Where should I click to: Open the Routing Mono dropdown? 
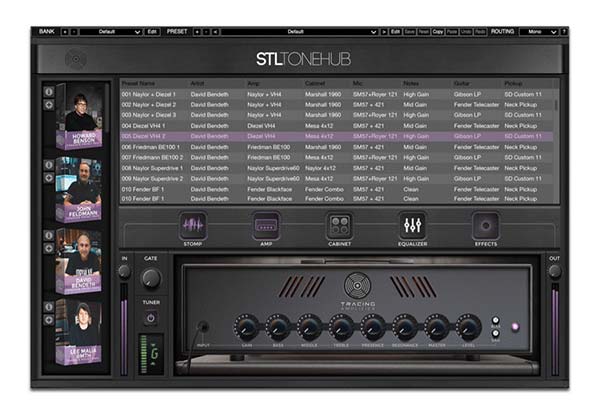[538, 32]
